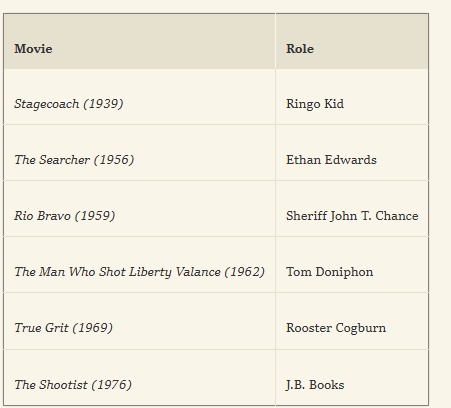Click The Searcher (1956) movie title
This screenshot has height=408, width=451.
coord(74,160)
